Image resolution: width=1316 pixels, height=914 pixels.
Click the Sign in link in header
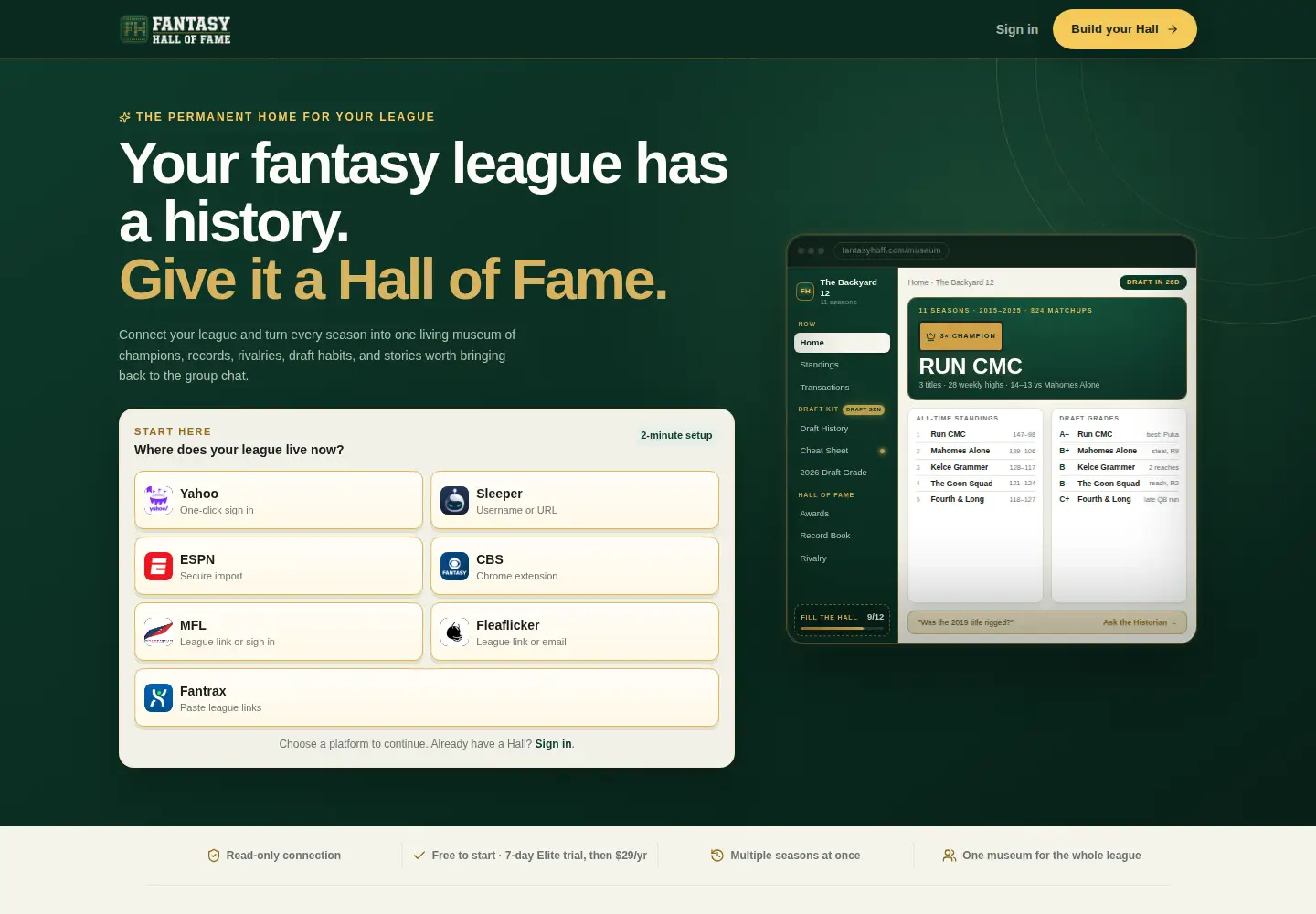[1017, 29]
